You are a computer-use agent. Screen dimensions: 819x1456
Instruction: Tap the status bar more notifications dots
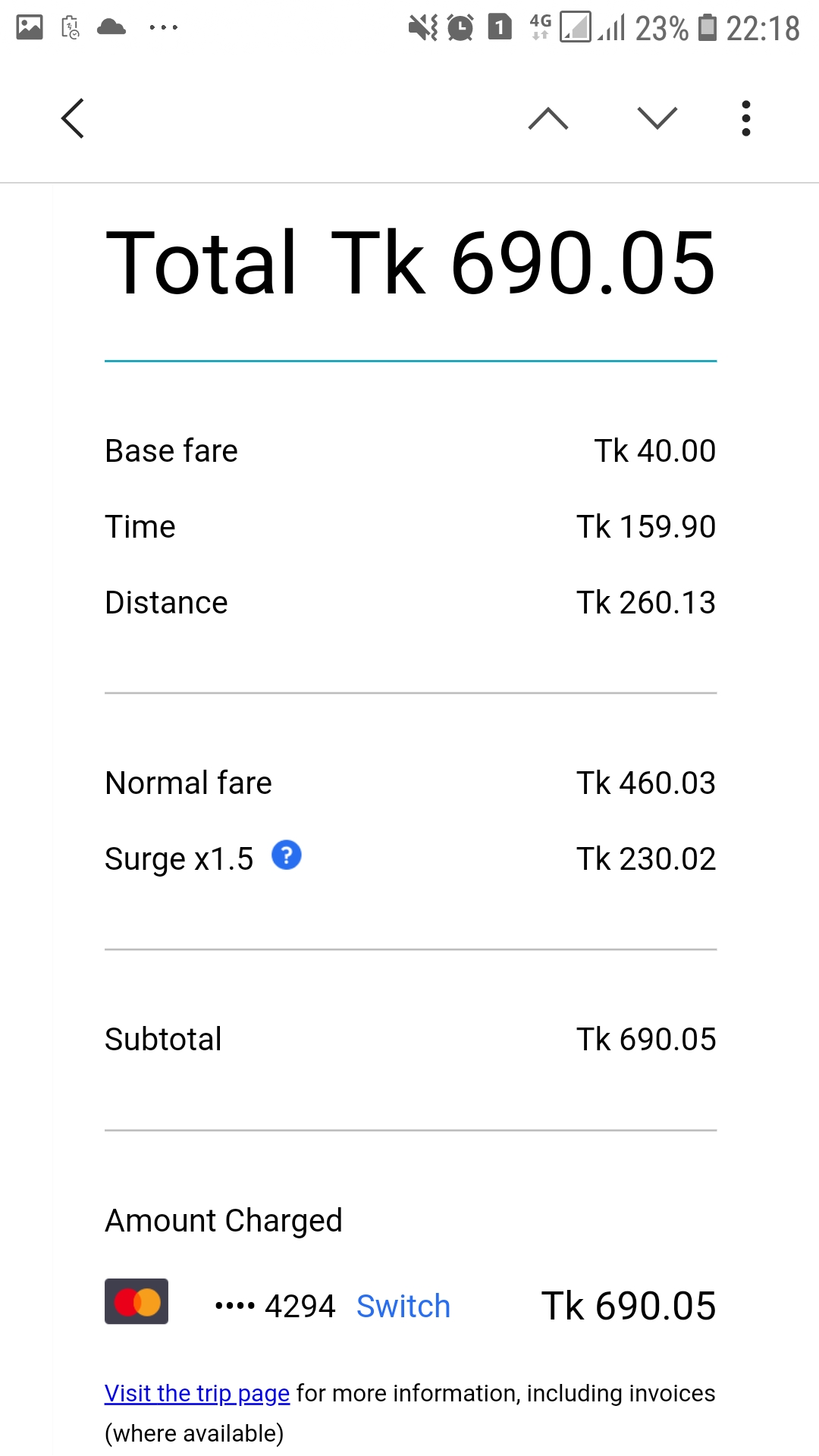[x=163, y=28]
